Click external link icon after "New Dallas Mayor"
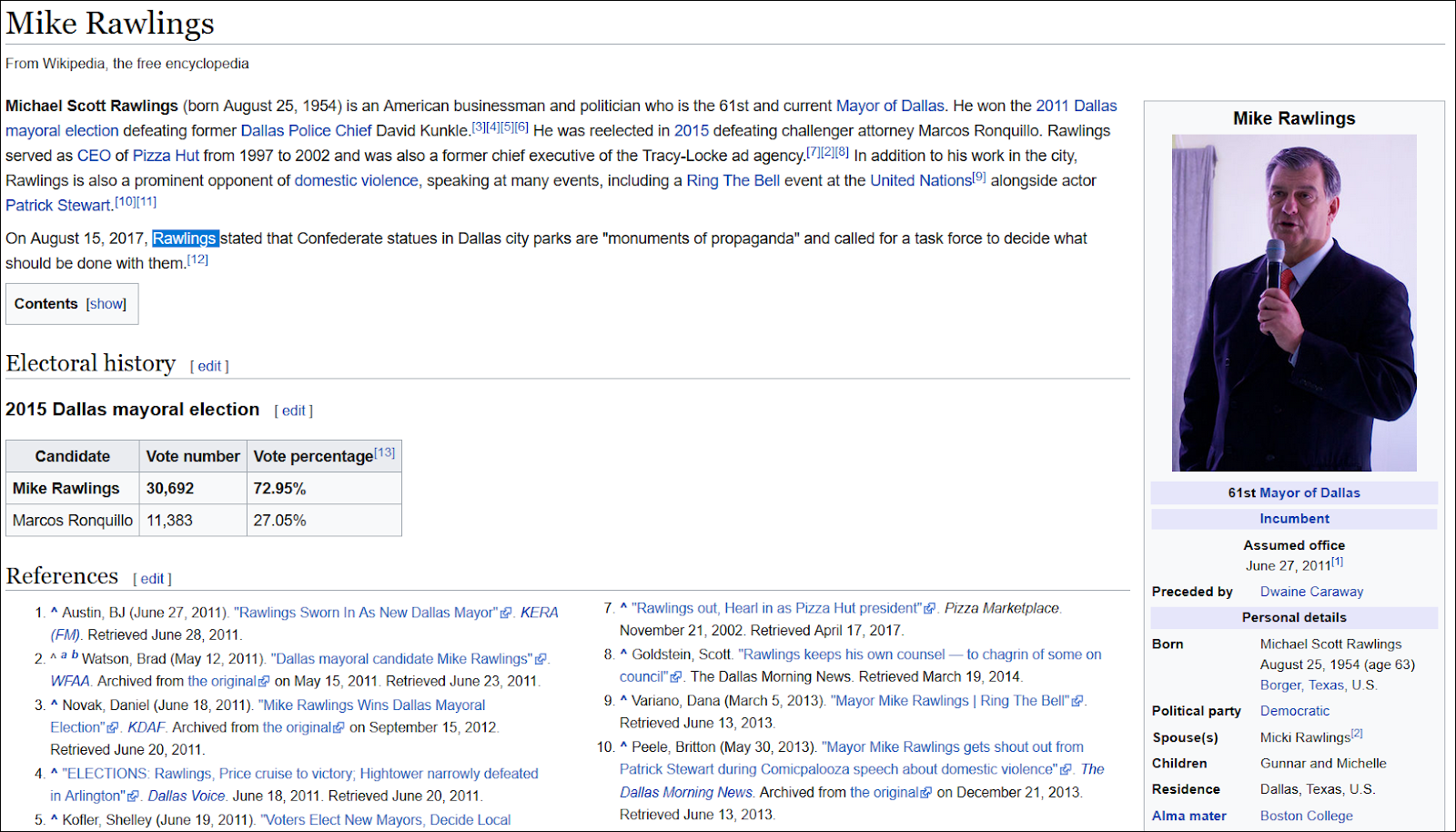This screenshot has height=832, width=1456. click(x=507, y=614)
